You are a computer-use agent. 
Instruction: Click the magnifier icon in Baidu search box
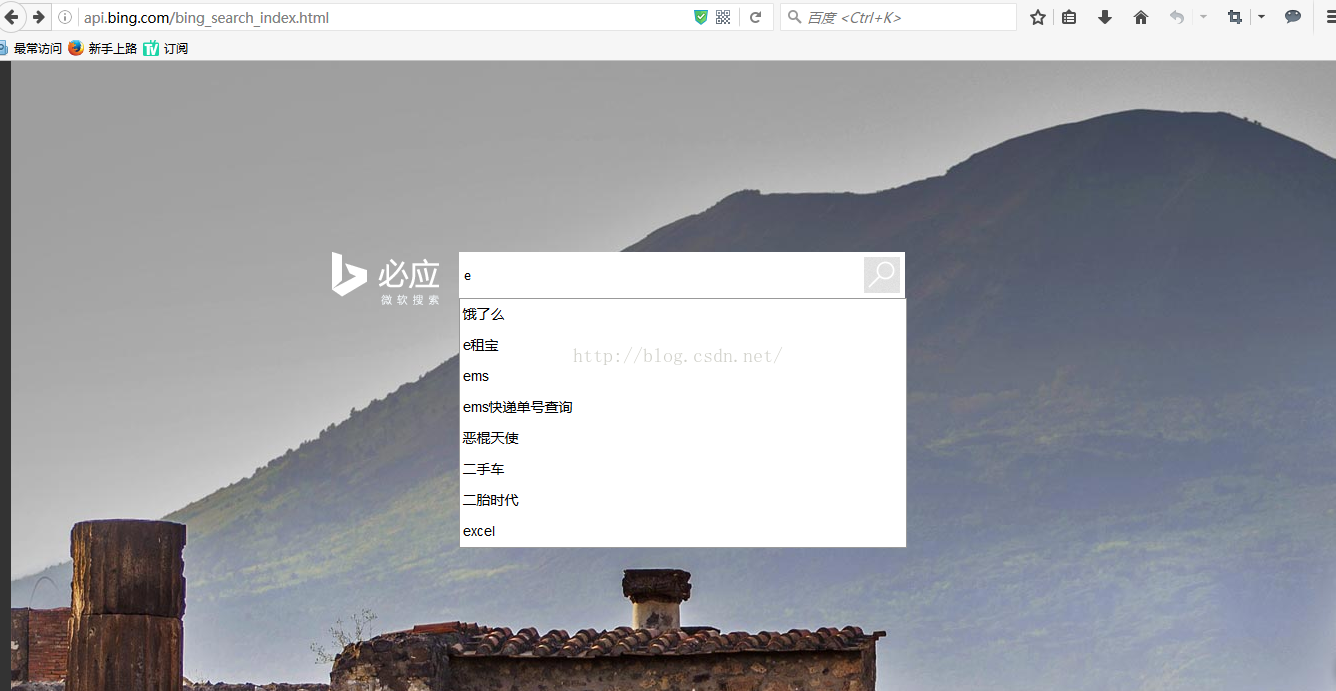pos(795,17)
